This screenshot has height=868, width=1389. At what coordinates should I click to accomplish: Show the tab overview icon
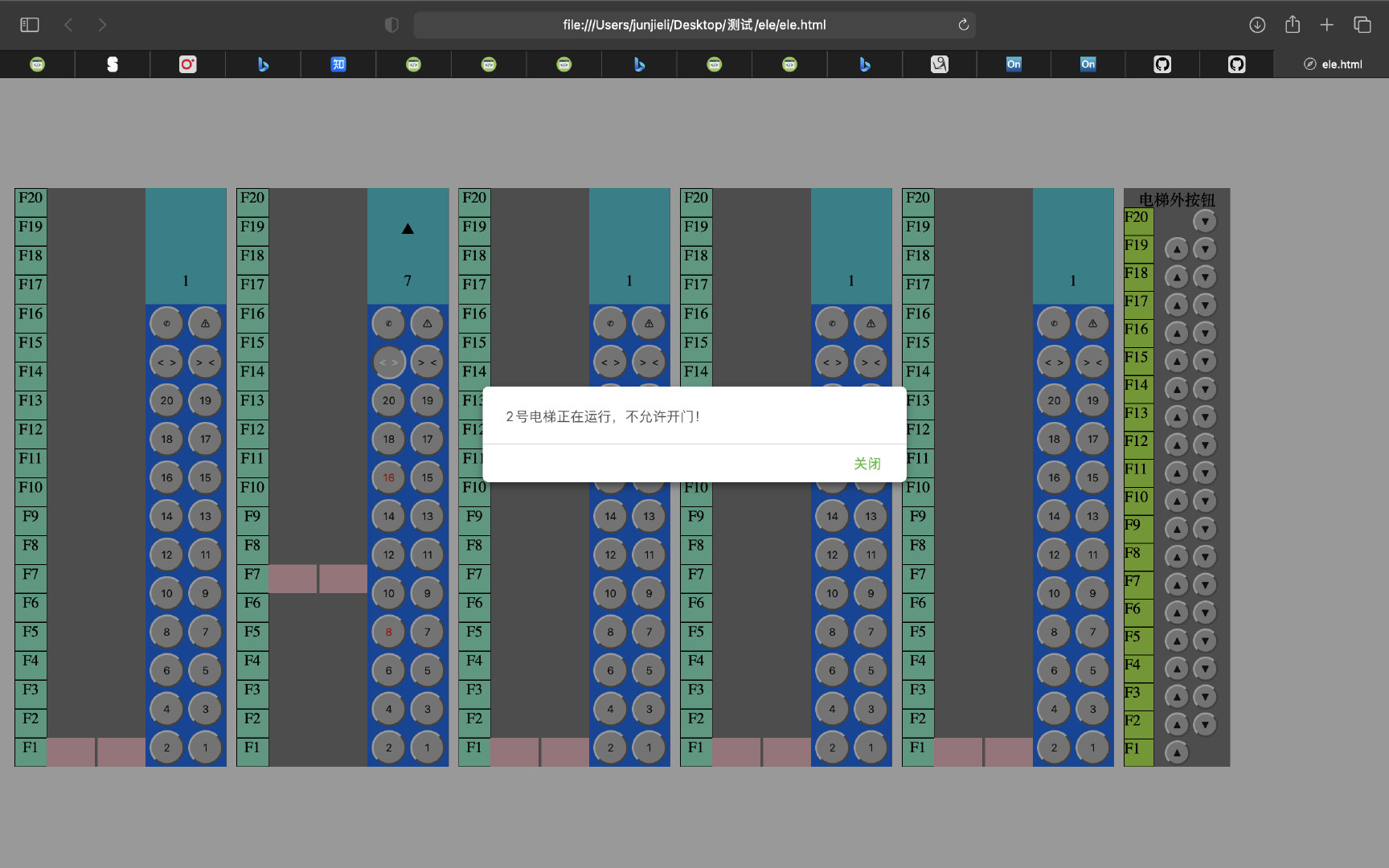[1362, 25]
